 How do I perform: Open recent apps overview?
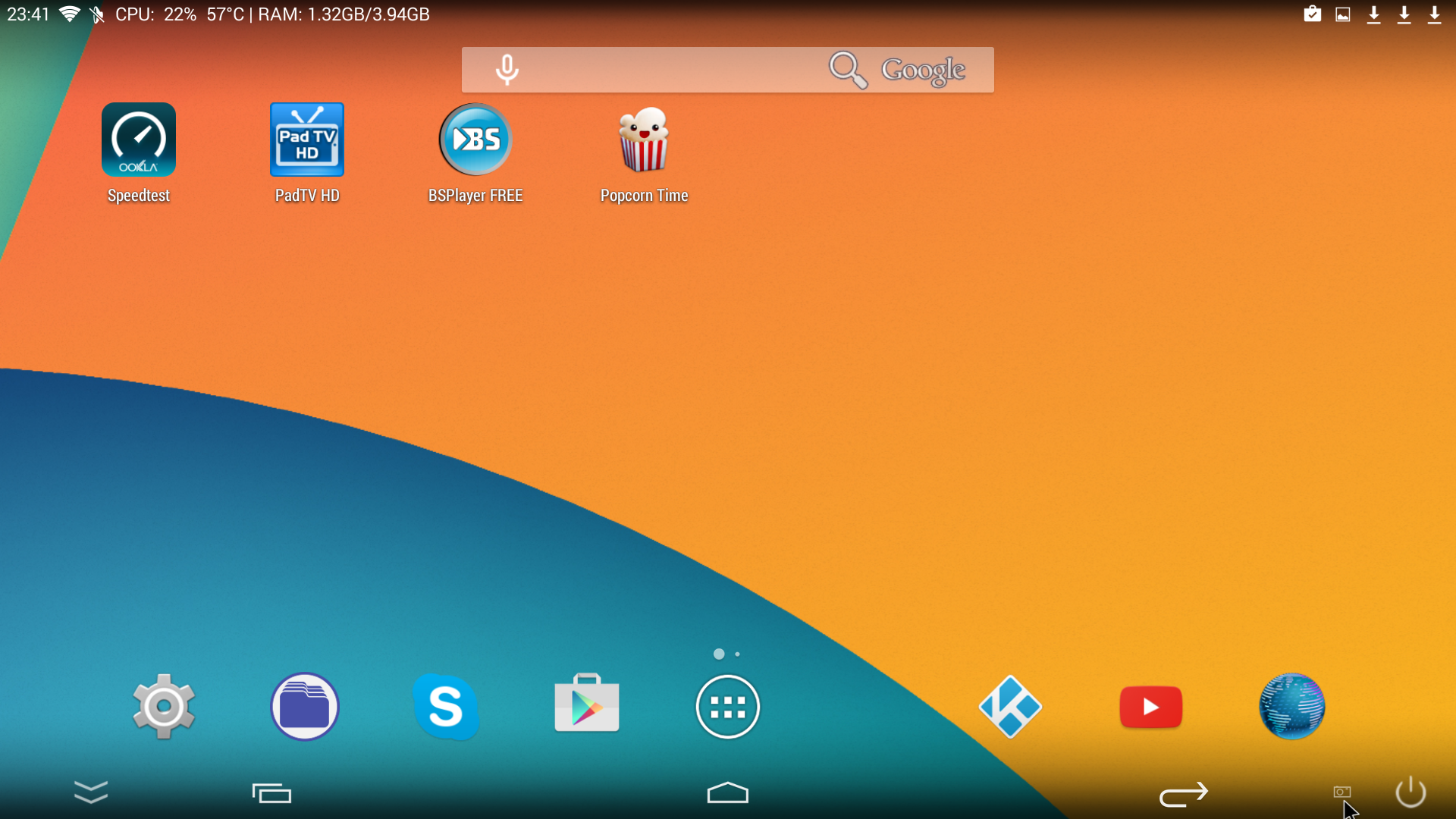click(x=271, y=793)
